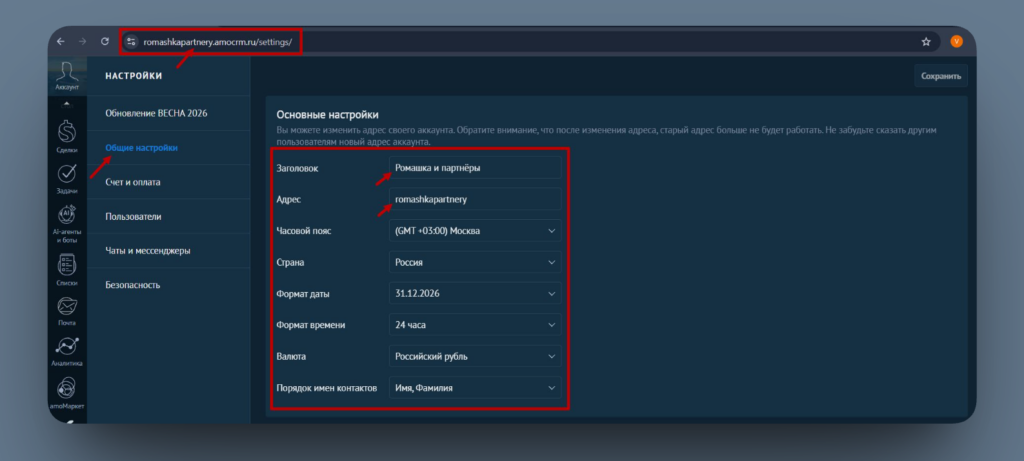
Task: Click the Сохранить button
Action: 940,76
